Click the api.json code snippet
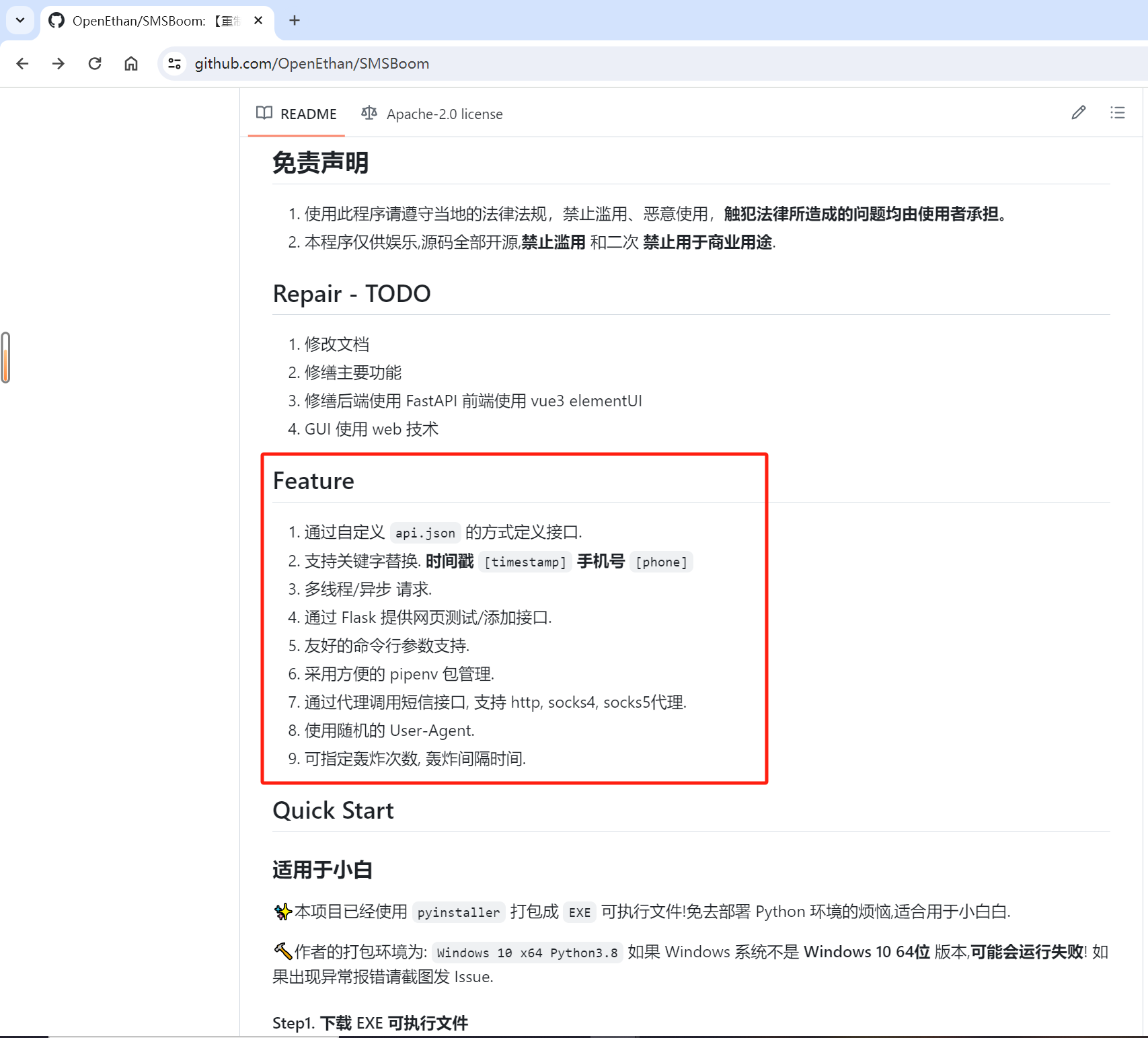The image size is (1148, 1038). pyautogui.click(x=425, y=533)
